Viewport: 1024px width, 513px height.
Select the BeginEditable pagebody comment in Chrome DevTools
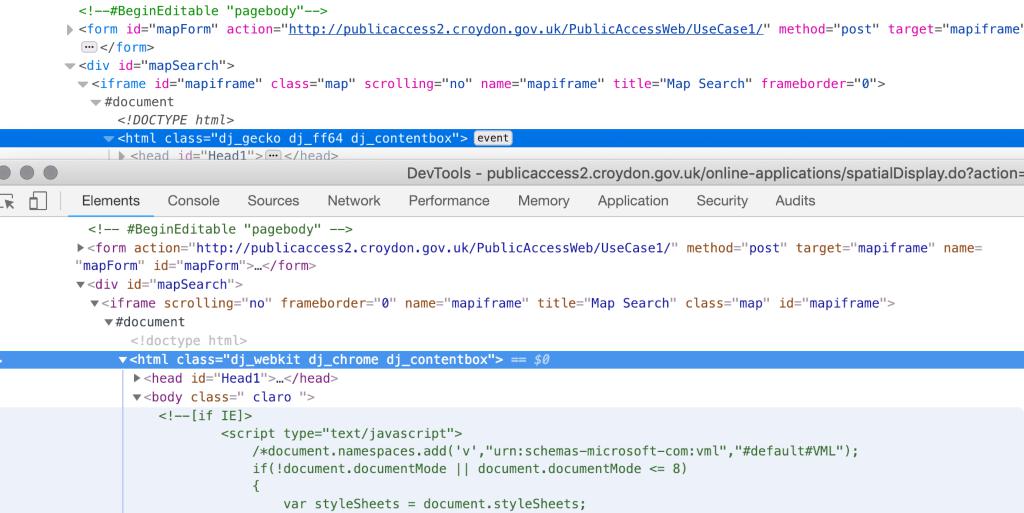coord(221,229)
